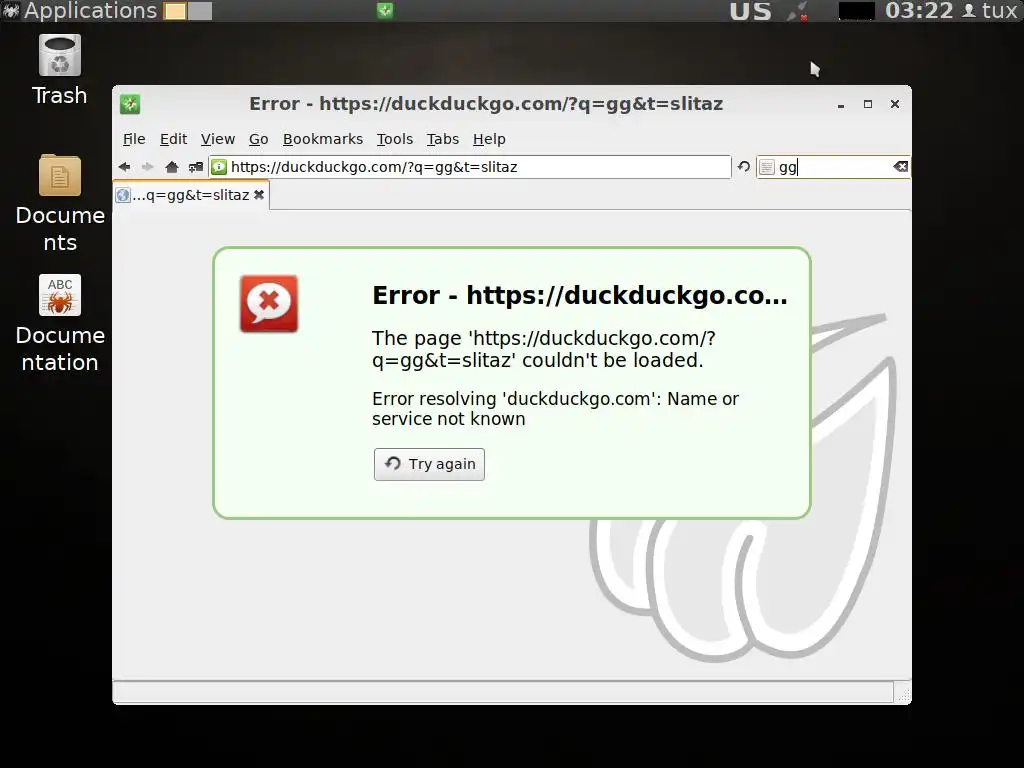Click the browser task icon in top panel
1024x768 pixels.
385,10
